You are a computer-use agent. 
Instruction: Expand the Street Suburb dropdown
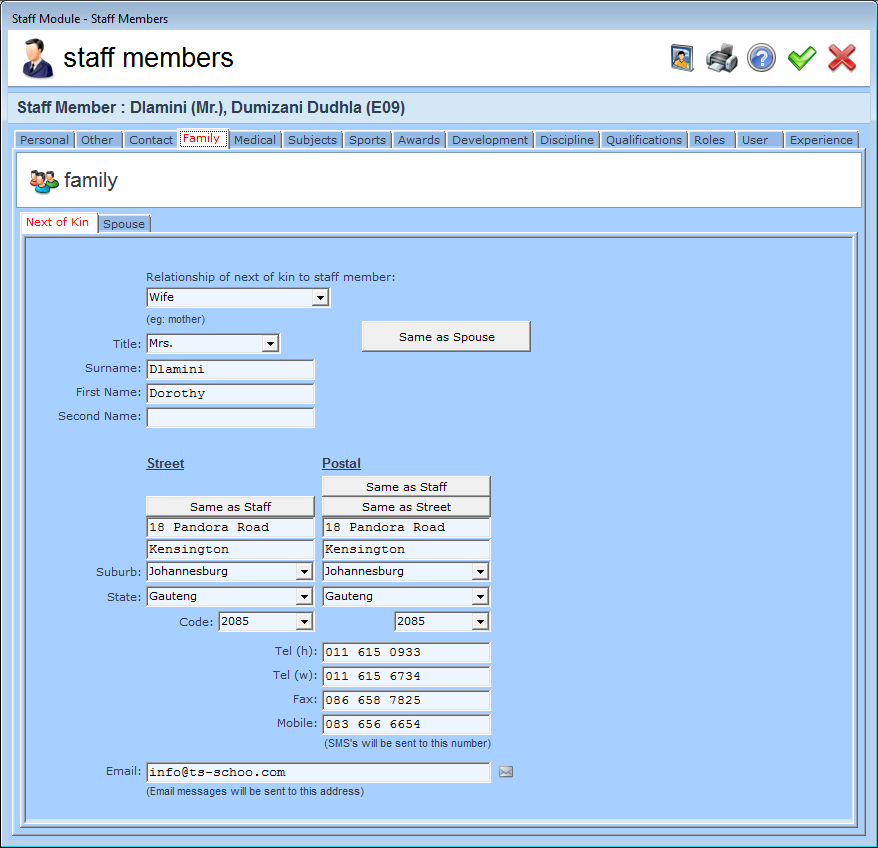[303, 572]
